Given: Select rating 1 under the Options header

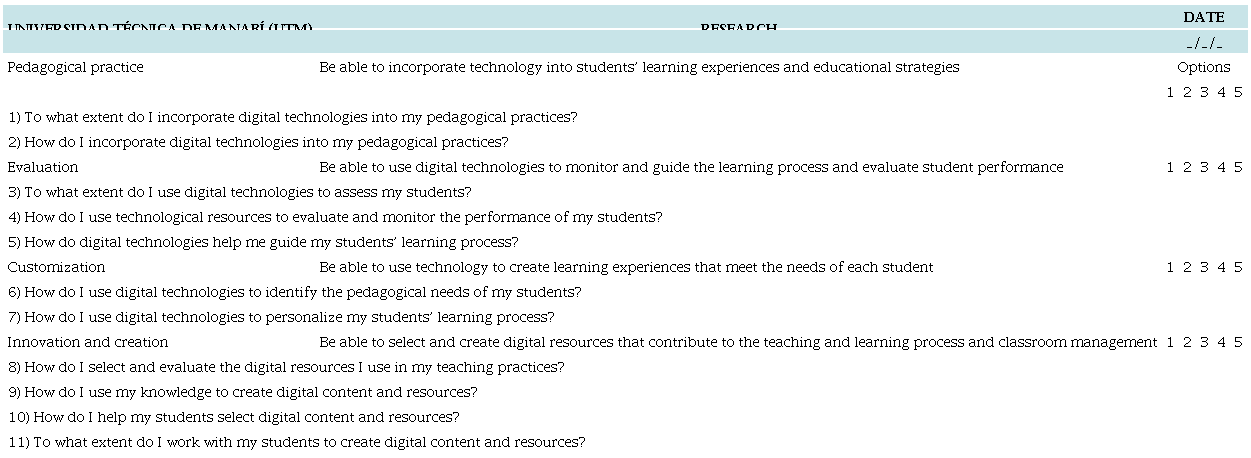Looking at the screenshot, I should point(1170,93).
